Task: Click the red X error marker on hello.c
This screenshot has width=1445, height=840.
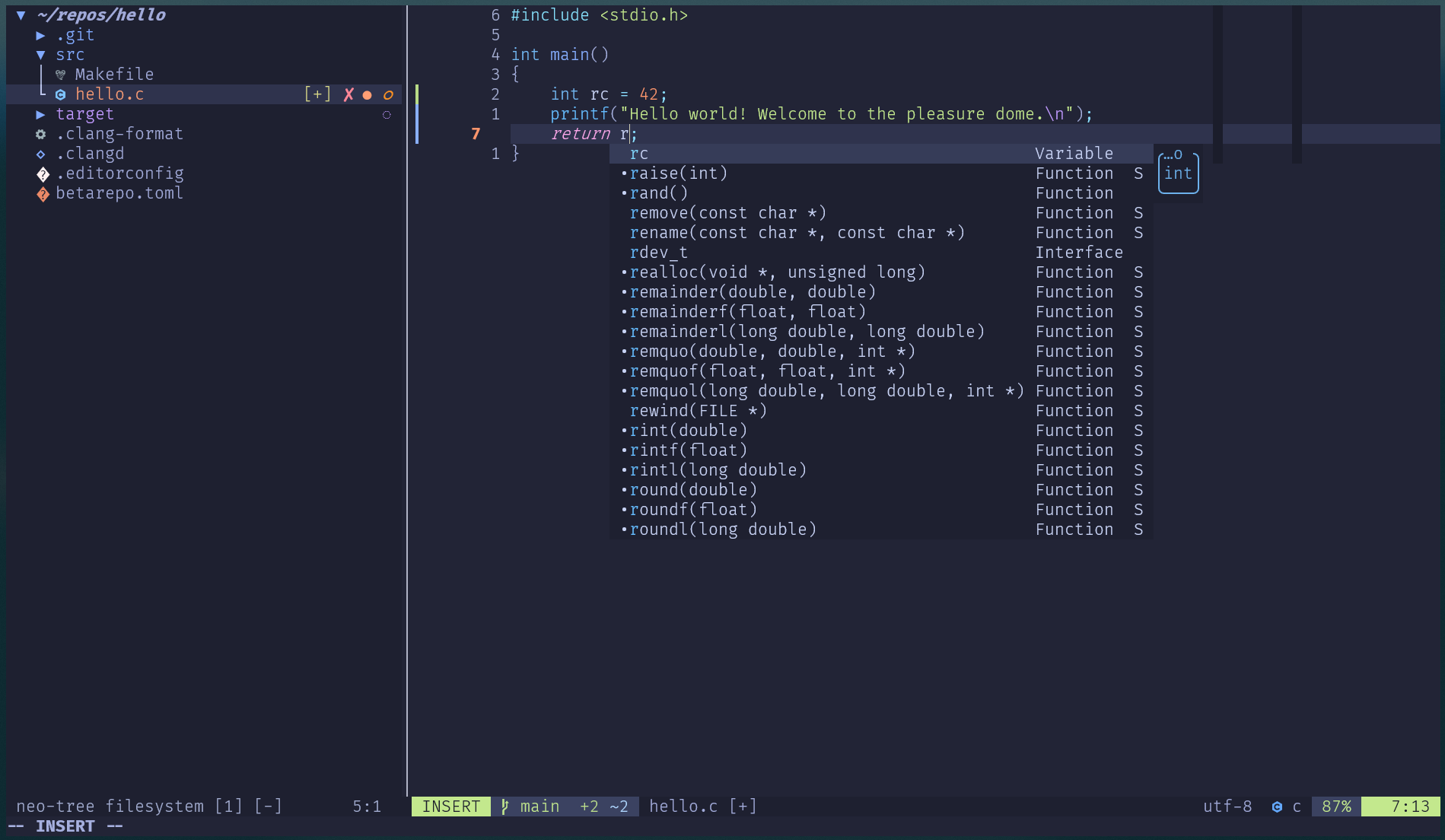Action: point(349,94)
